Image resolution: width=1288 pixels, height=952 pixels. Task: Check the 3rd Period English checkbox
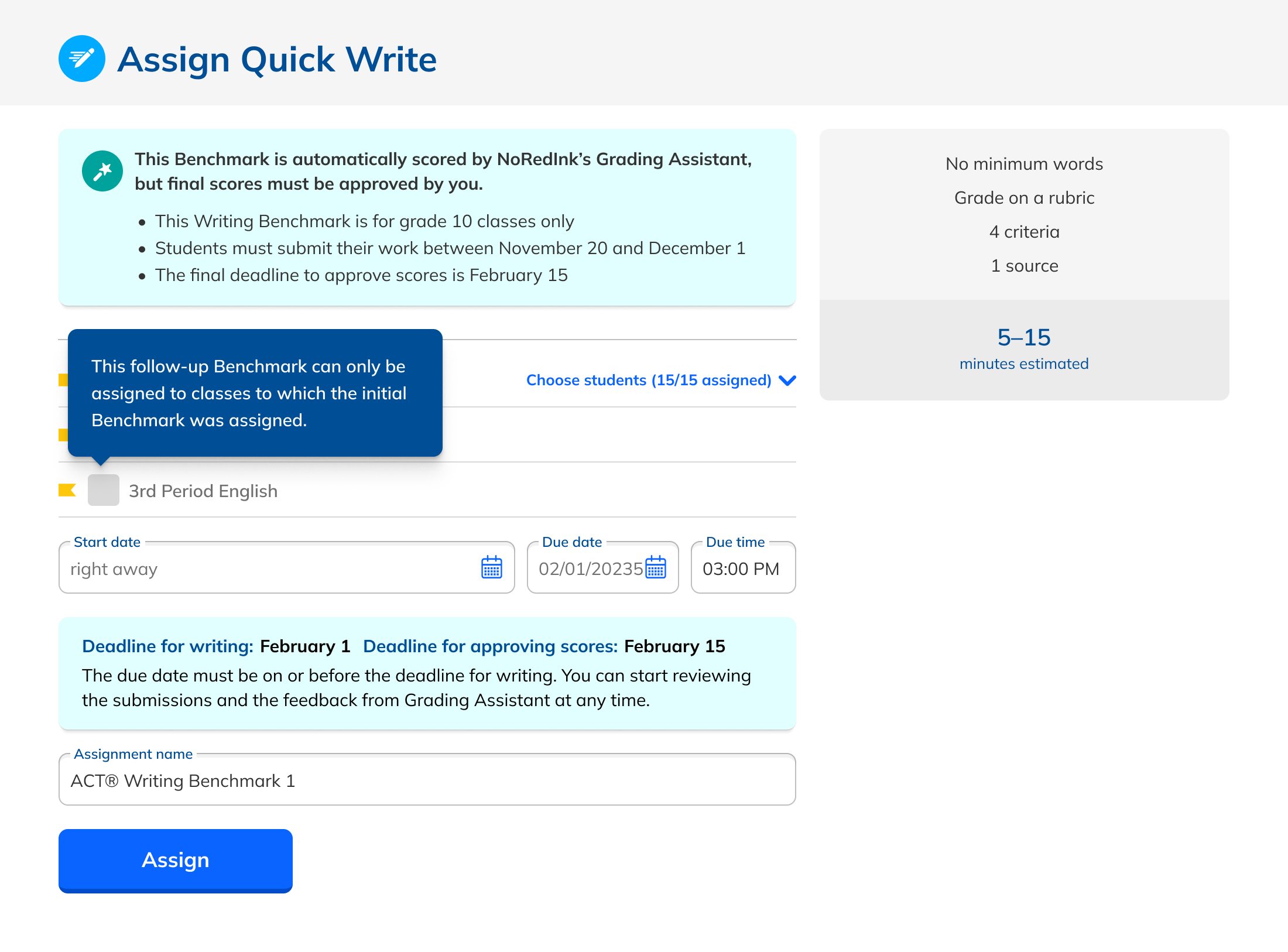[104, 490]
